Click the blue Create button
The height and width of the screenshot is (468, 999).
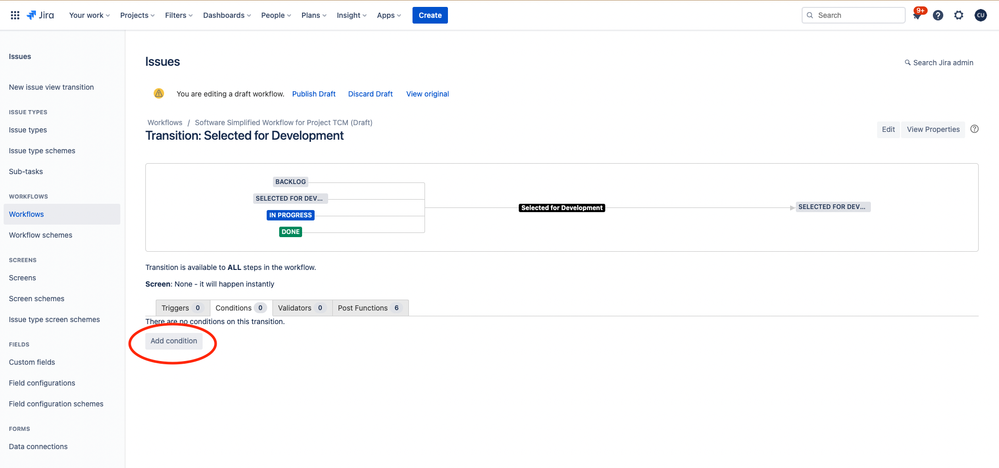(430, 15)
